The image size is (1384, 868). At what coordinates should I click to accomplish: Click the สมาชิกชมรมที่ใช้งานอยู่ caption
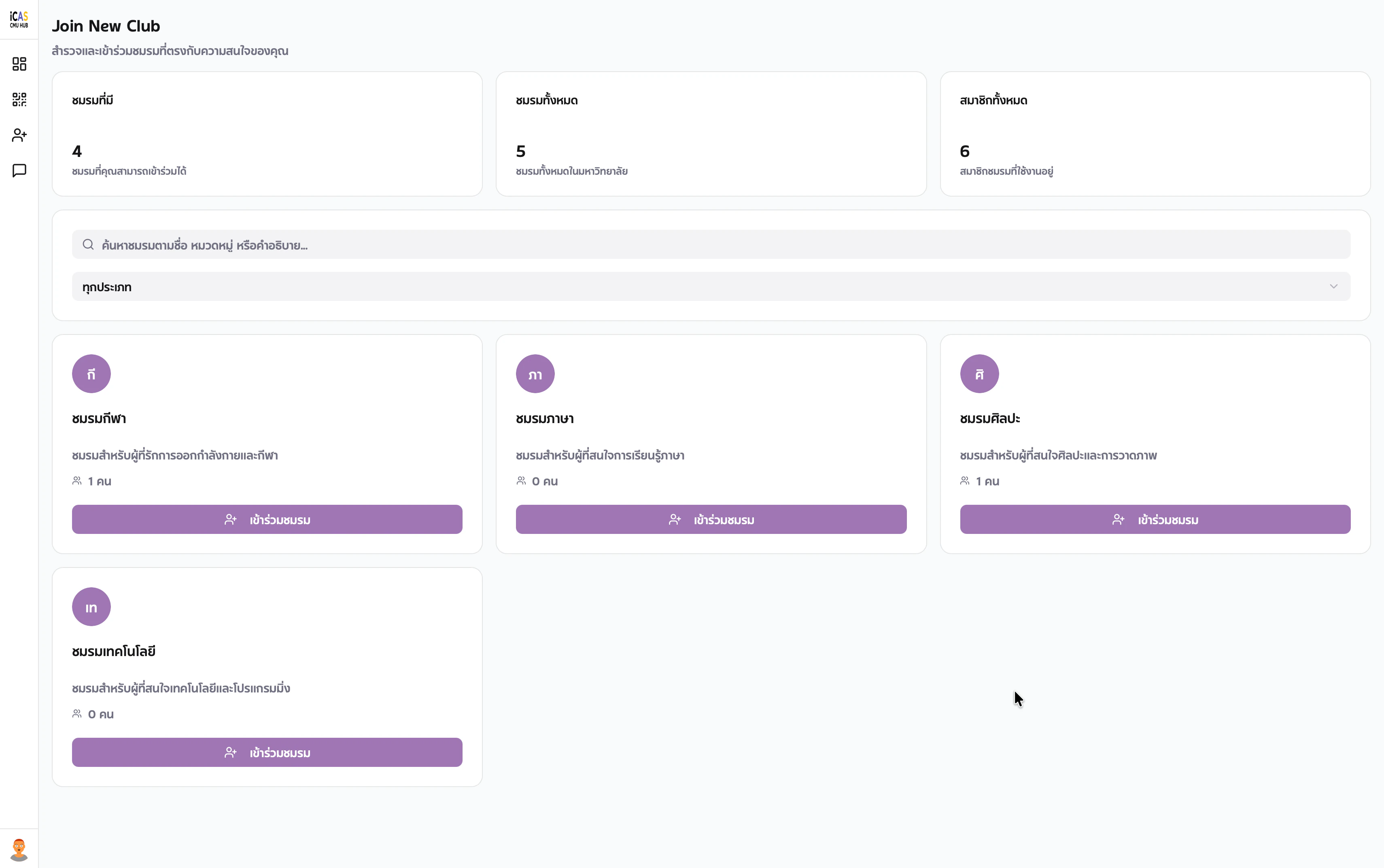point(1007,171)
